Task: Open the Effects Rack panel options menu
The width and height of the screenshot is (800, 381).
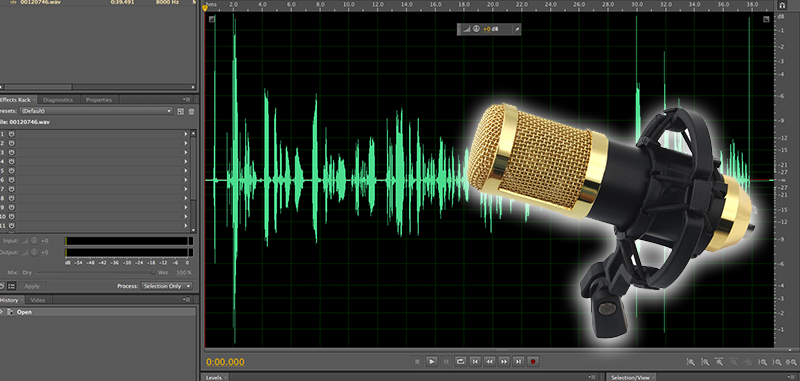Action: [x=187, y=100]
